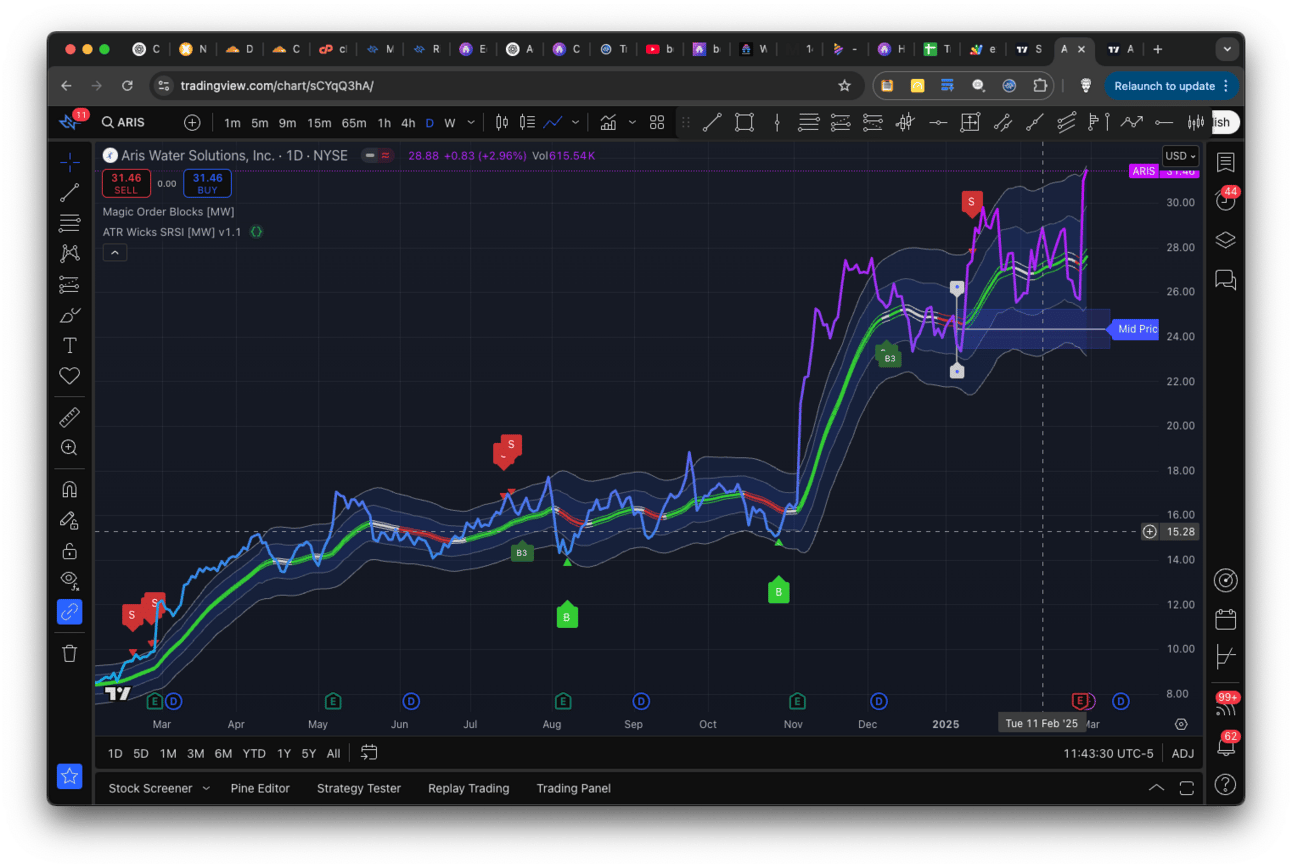Collapse the indicator legend chevron
This screenshot has height=868, width=1292.
(x=115, y=253)
